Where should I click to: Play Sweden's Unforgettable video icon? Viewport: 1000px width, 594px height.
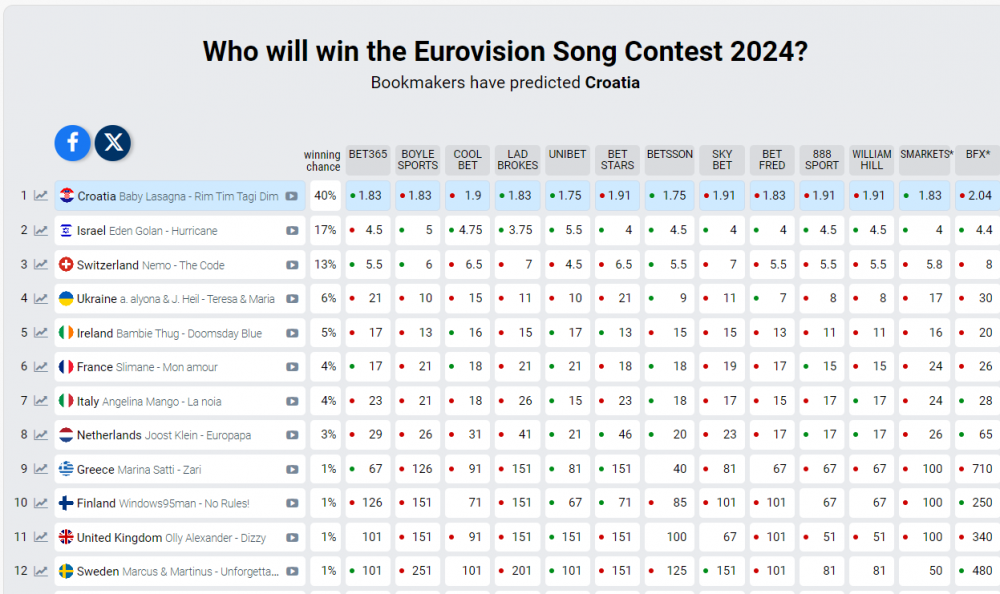tap(292, 571)
